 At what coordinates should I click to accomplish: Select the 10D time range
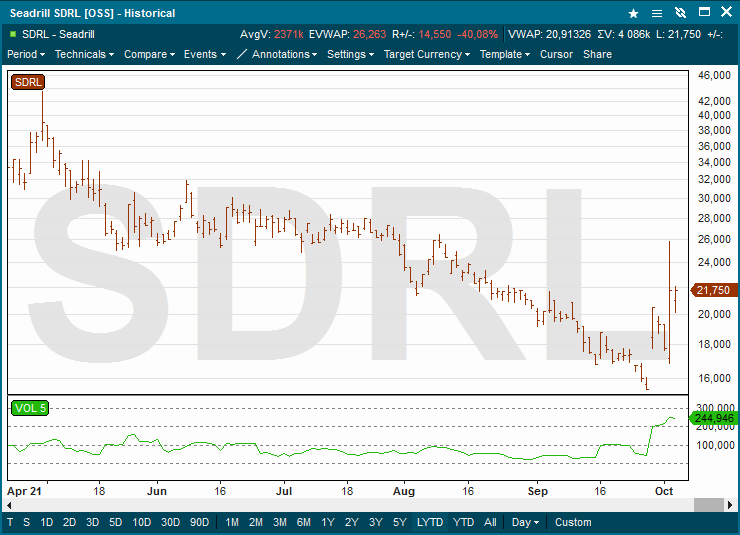(141, 522)
